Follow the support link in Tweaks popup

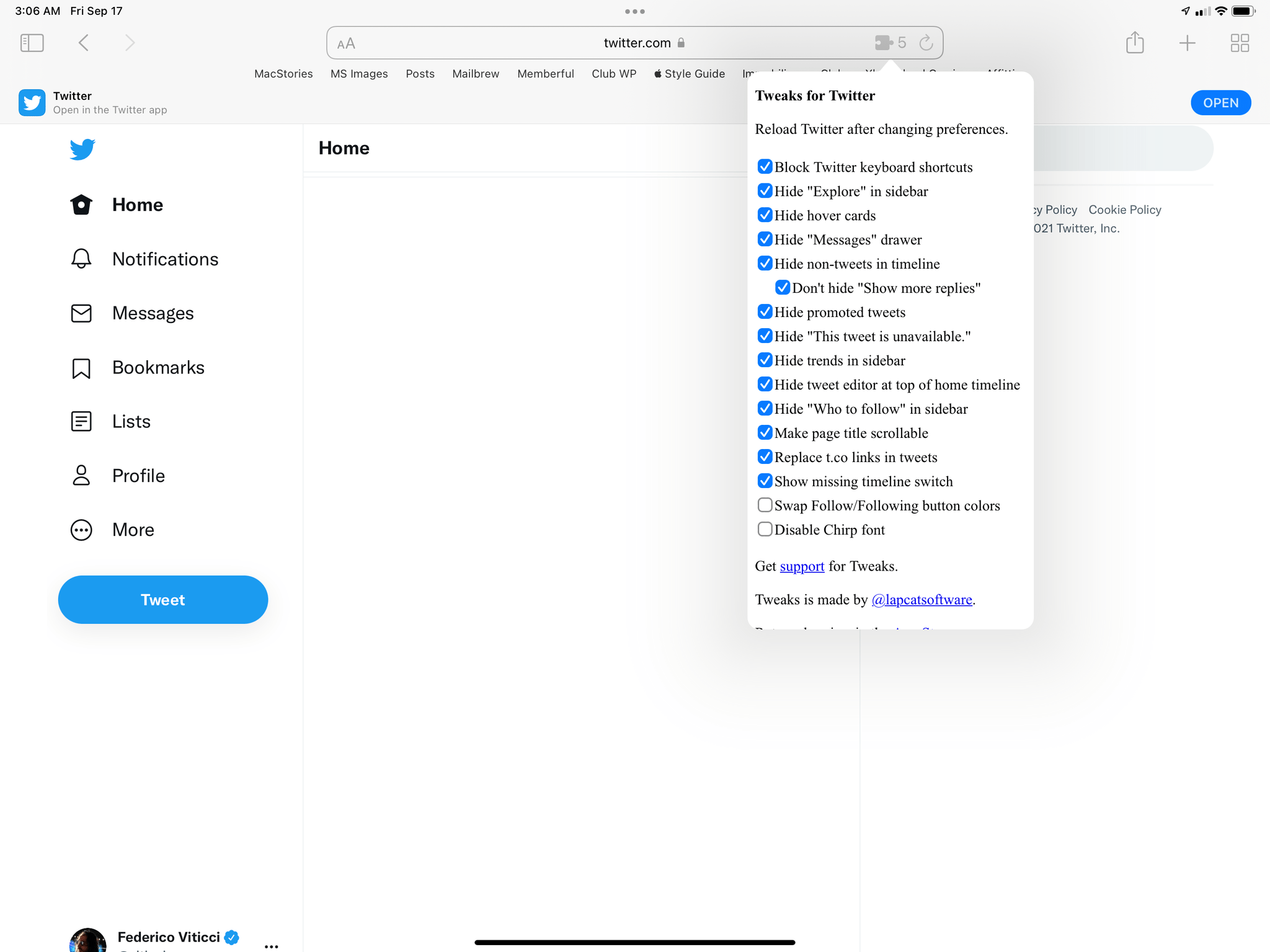802,566
